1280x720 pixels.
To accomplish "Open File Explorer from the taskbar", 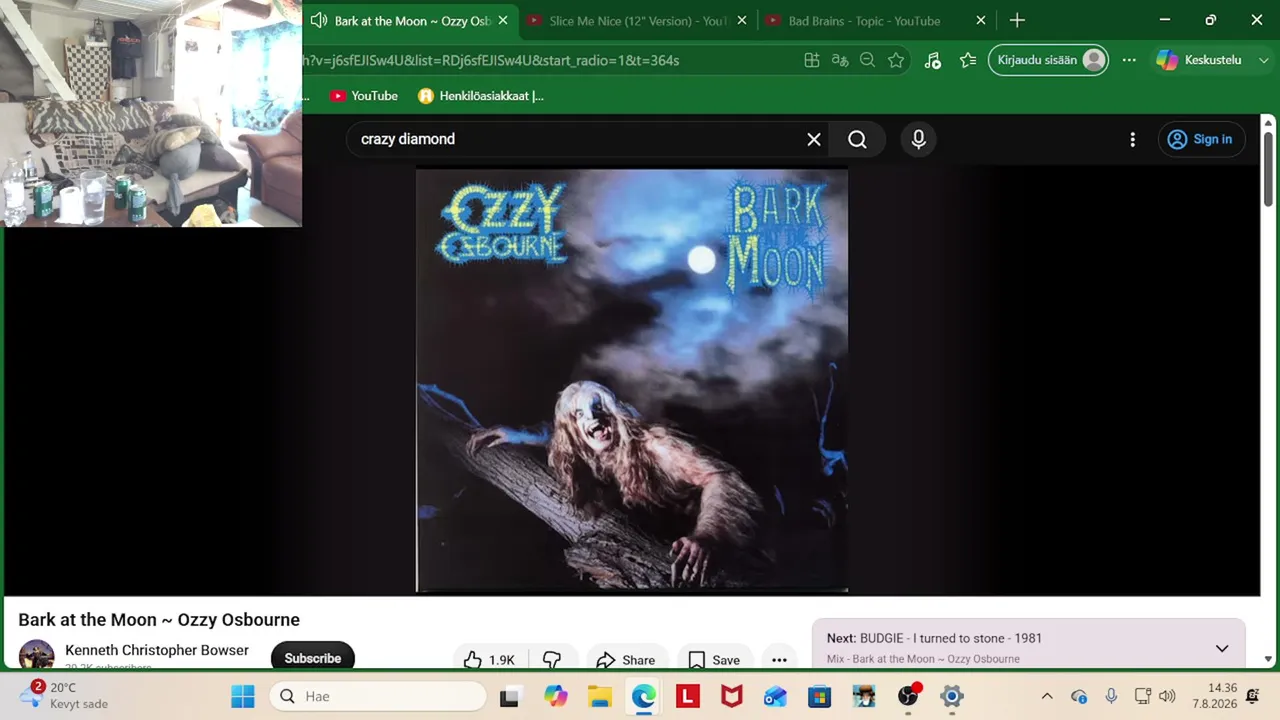I will click(x=600, y=696).
